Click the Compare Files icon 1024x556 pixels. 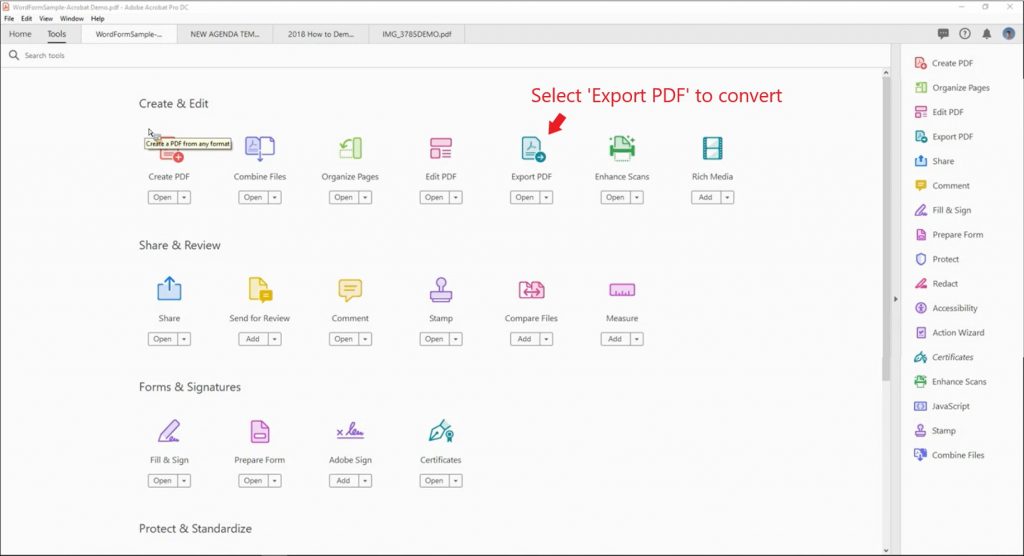coord(532,289)
